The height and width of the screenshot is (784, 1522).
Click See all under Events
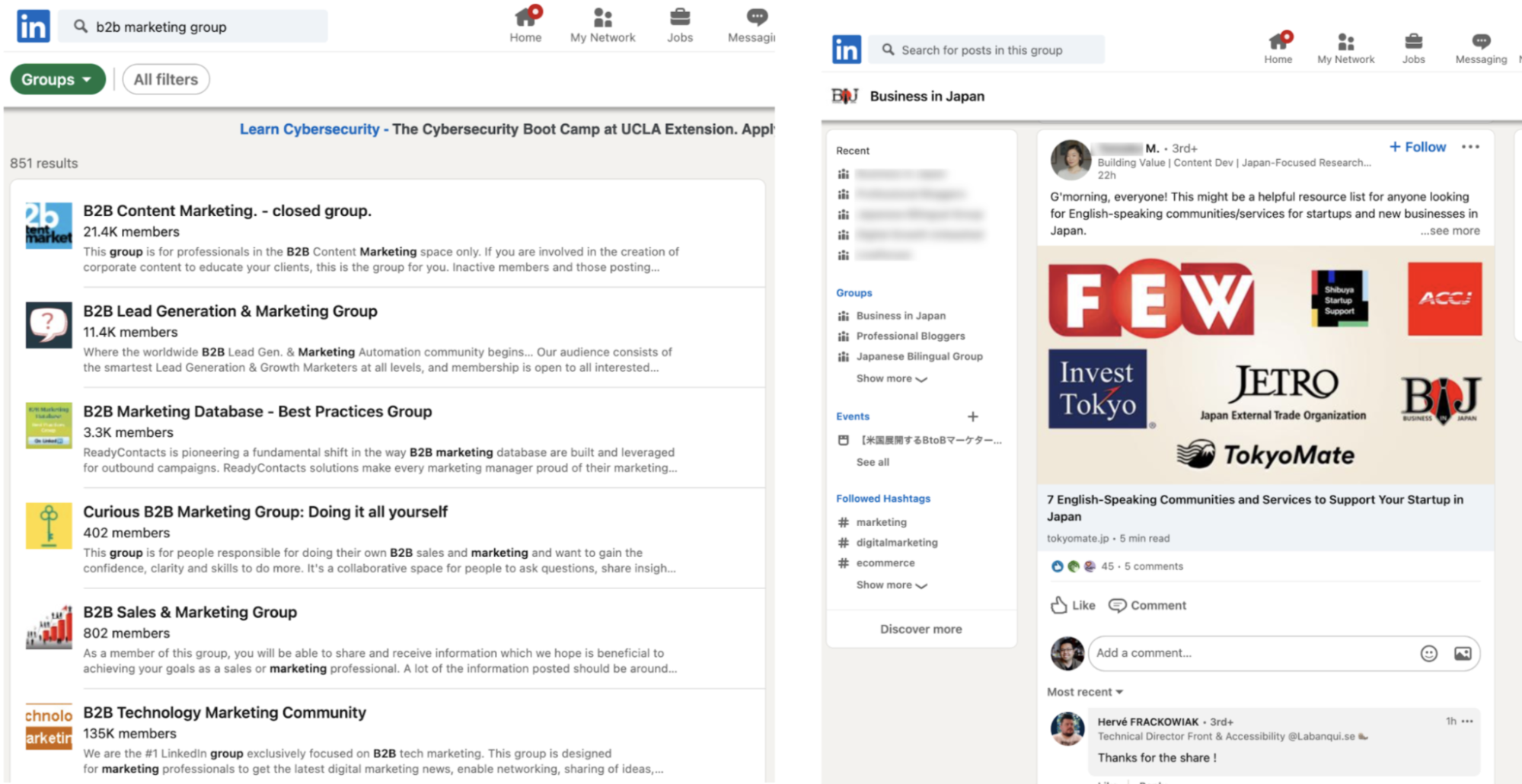873,462
